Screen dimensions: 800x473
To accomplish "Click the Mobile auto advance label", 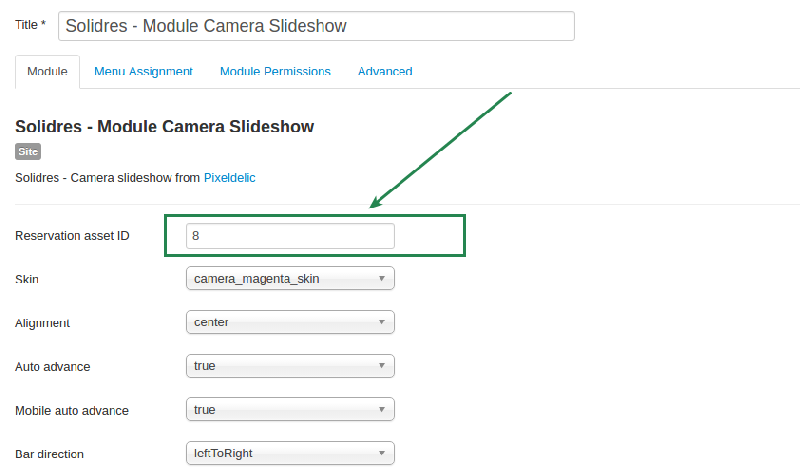I will click(72, 411).
